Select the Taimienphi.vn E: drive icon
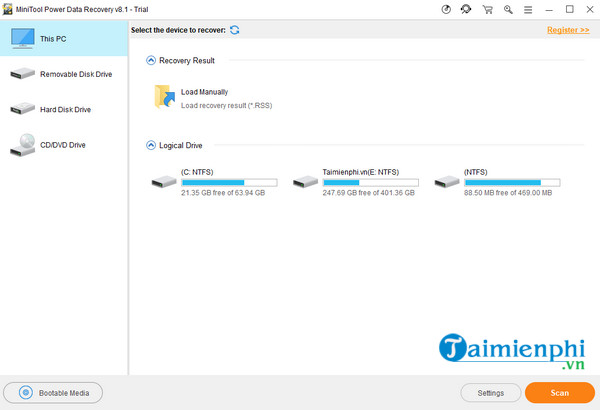Viewport: 600px width, 410px height. [x=305, y=182]
